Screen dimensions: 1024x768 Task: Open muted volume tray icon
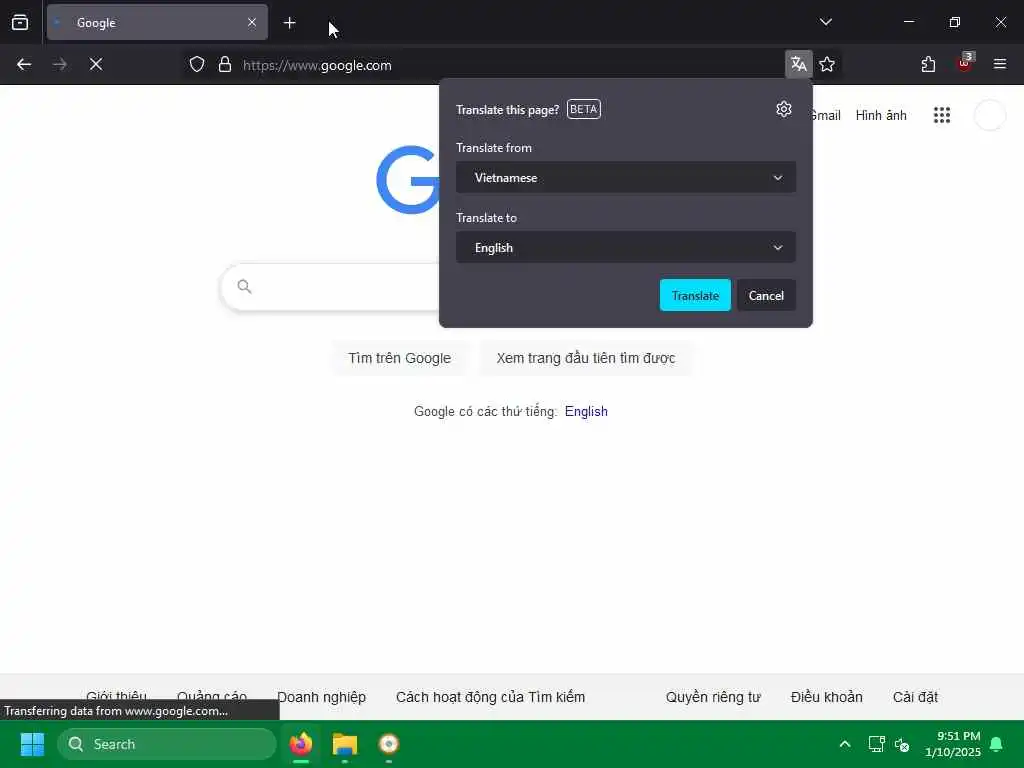[902, 744]
